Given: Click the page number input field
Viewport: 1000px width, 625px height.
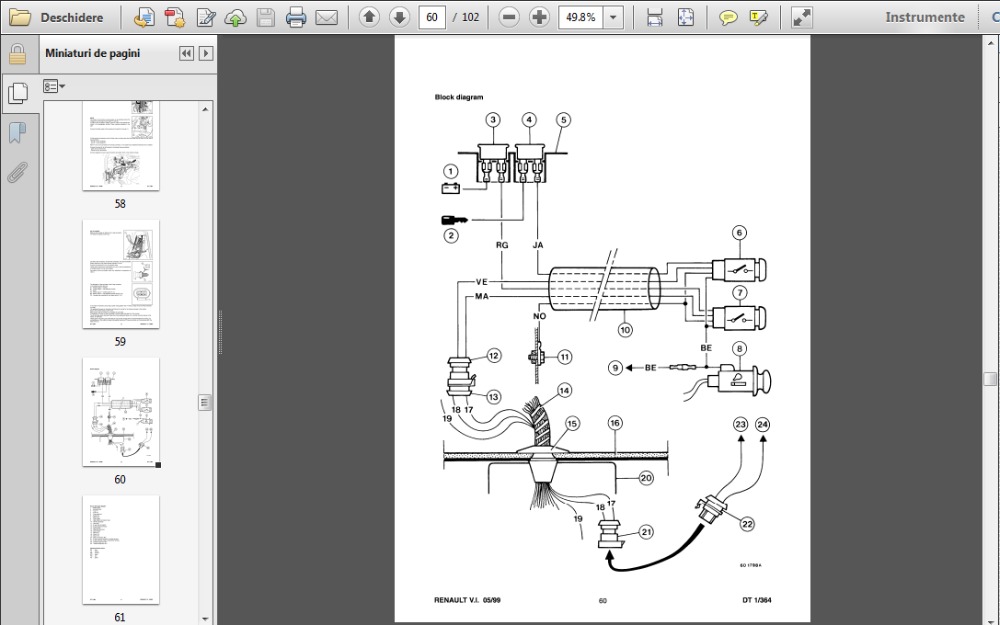Looking at the screenshot, I should pos(433,17).
